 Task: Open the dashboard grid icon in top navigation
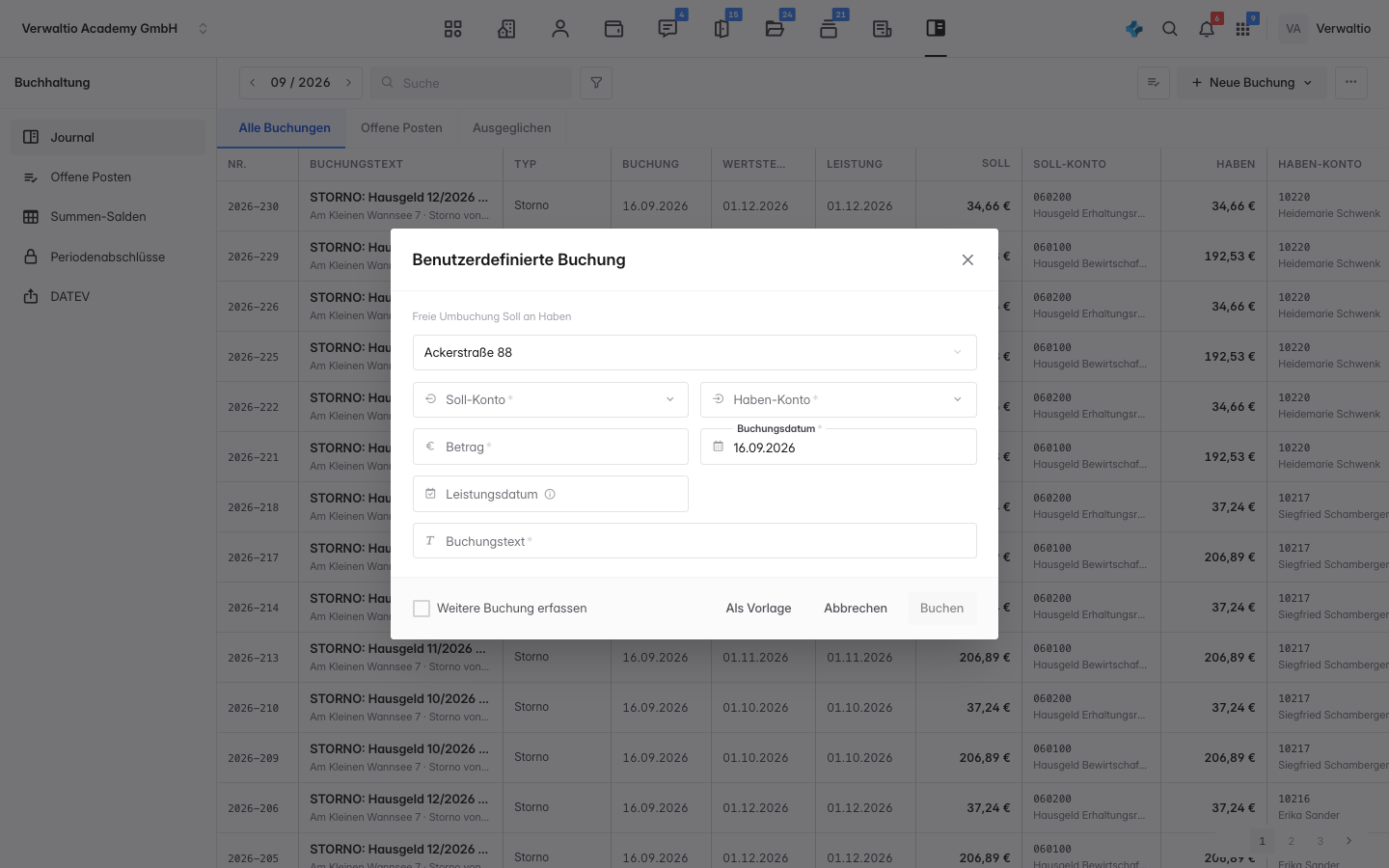point(452,29)
